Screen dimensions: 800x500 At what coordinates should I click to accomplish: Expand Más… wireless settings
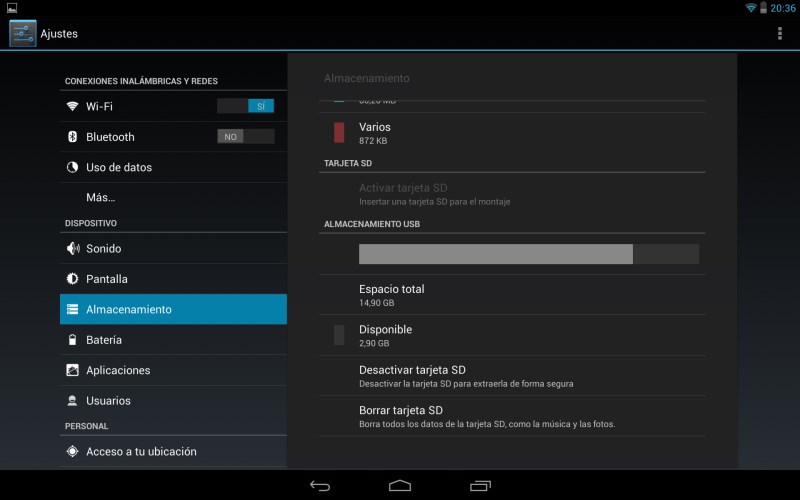pos(100,198)
